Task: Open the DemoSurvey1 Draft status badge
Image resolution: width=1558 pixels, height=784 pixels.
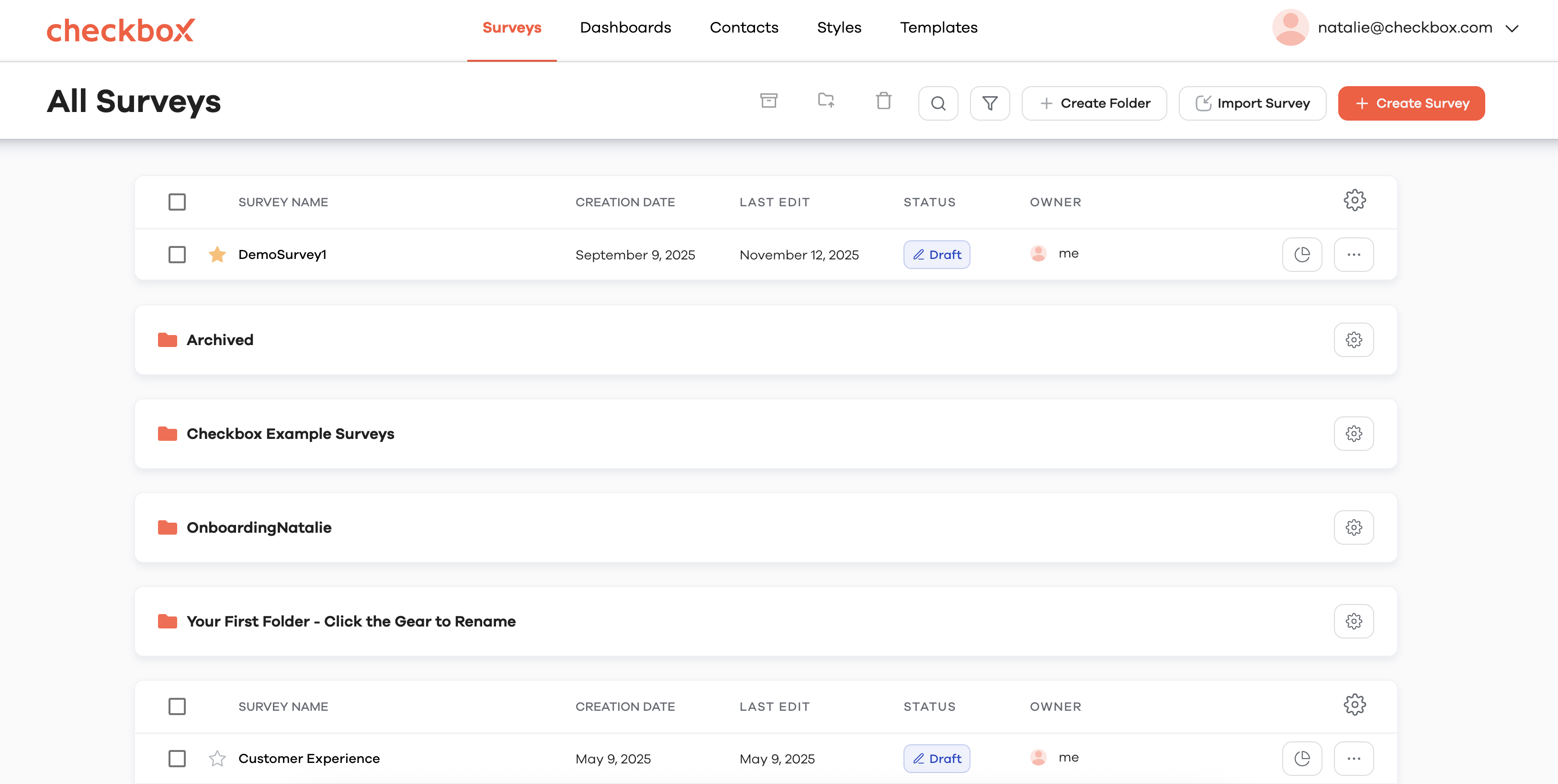Action: [936, 255]
